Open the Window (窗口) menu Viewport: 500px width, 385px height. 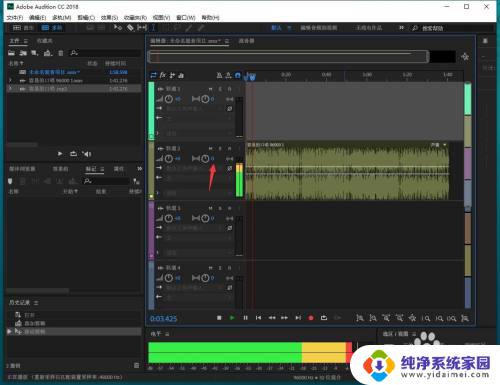click(x=186, y=17)
